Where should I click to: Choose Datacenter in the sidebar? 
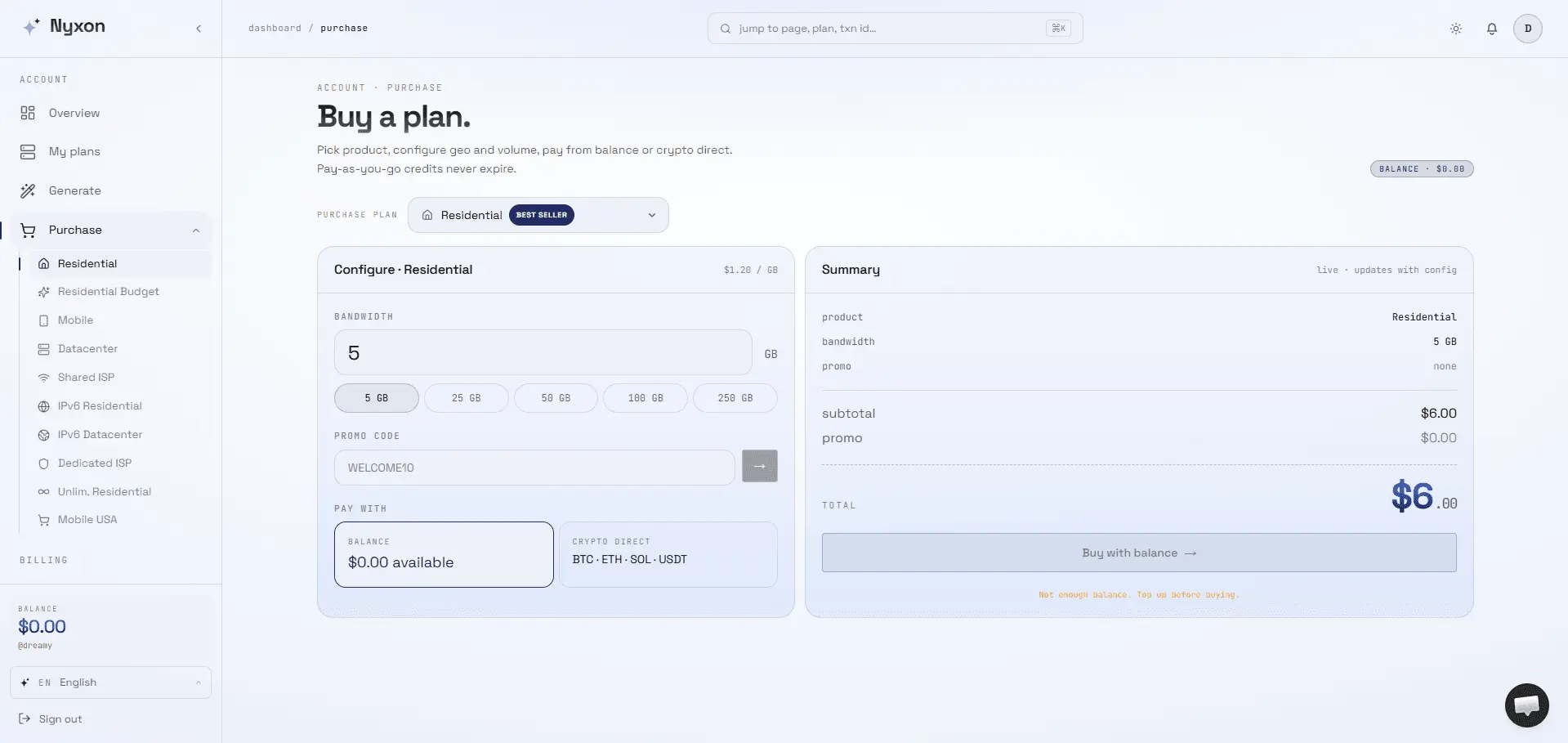(x=120, y=349)
